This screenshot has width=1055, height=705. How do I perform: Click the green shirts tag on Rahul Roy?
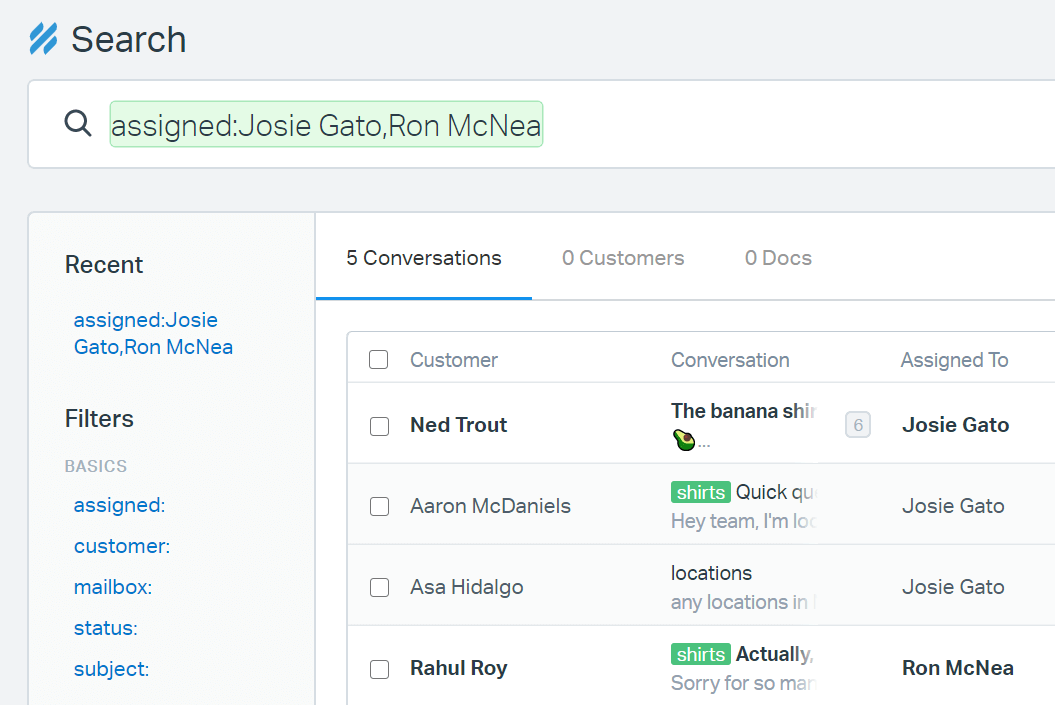point(700,654)
